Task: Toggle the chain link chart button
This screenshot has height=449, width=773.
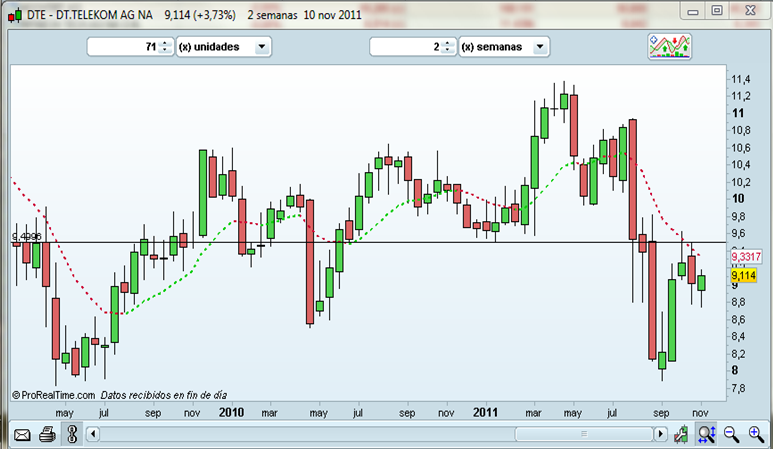Action: (x=71, y=434)
